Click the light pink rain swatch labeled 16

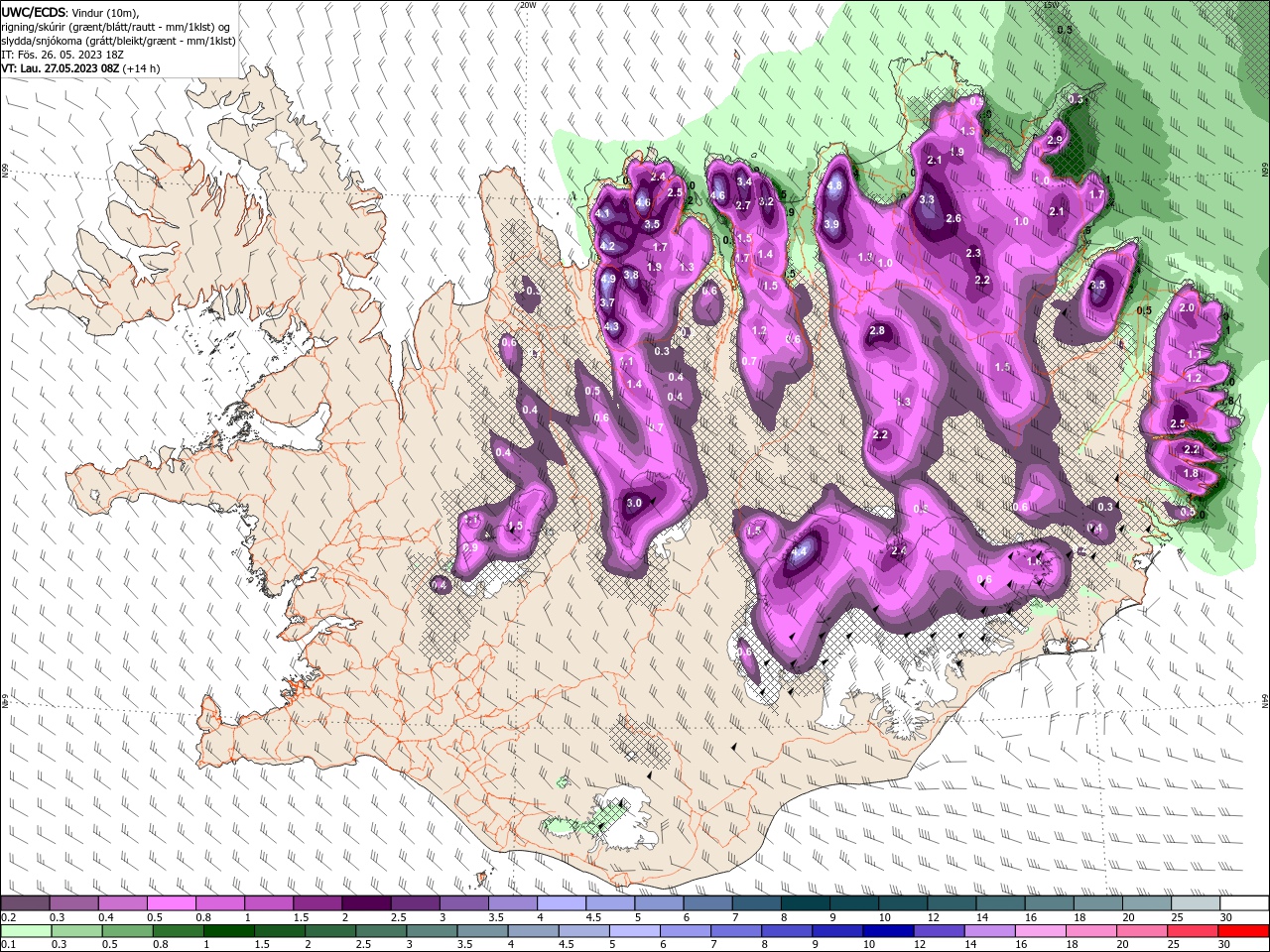(x=1039, y=931)
